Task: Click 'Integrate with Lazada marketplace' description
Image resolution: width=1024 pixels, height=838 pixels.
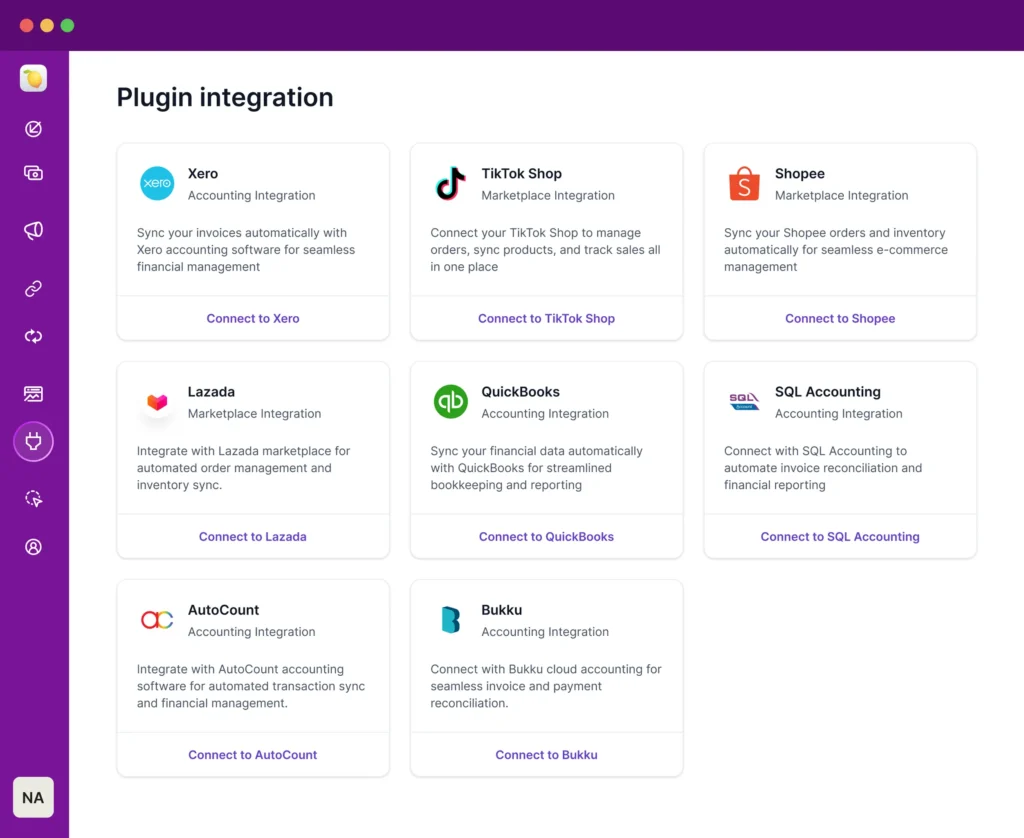Action: (243, 468)
